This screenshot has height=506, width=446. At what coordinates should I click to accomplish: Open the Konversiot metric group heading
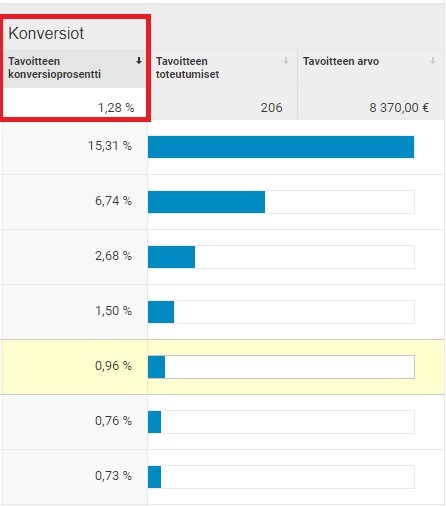(x=46, y=33)
